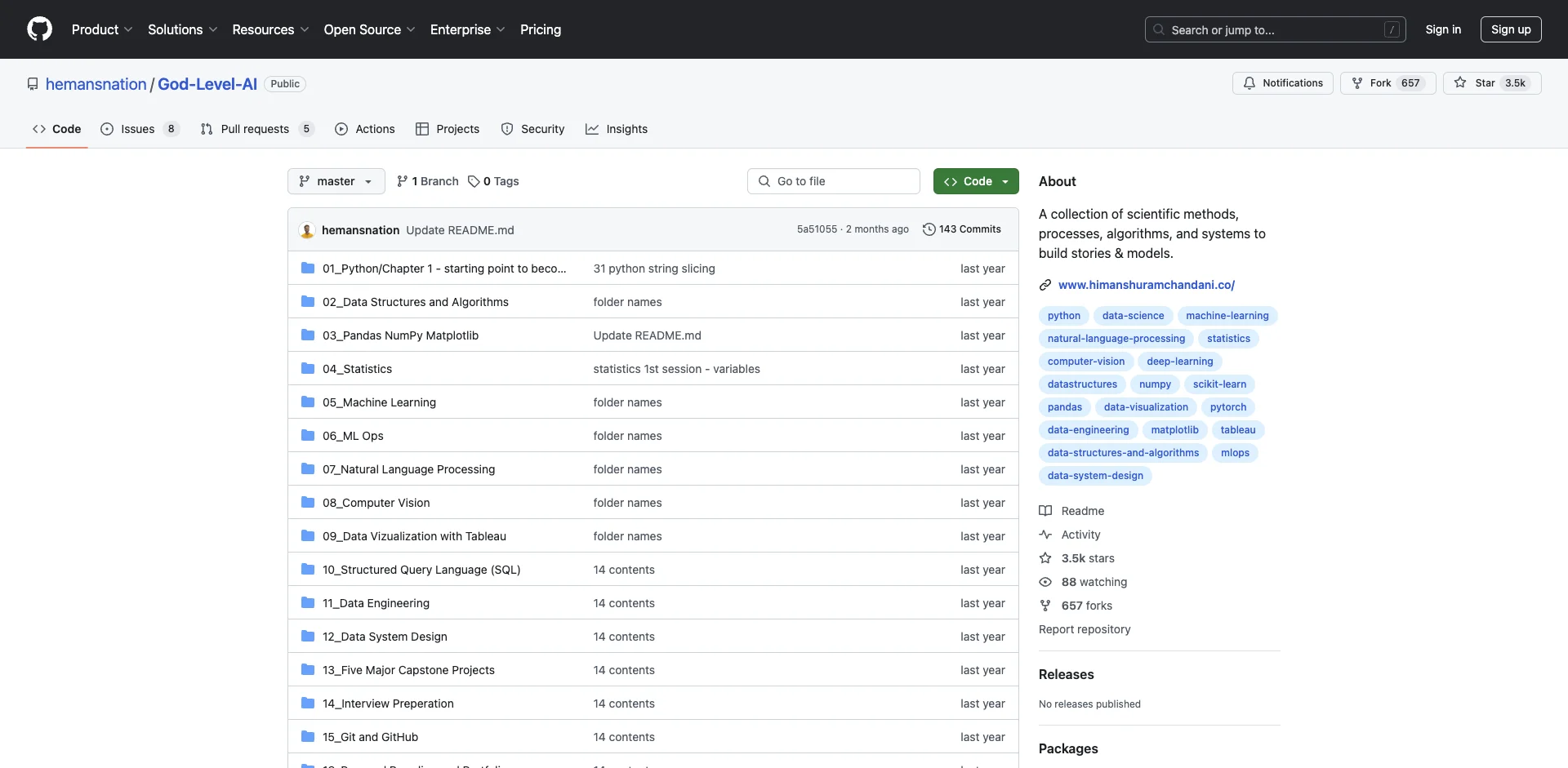This screenshot has width=1568, height=768.
Task: Open the green Code dropdown button
Action: (976, 181)
